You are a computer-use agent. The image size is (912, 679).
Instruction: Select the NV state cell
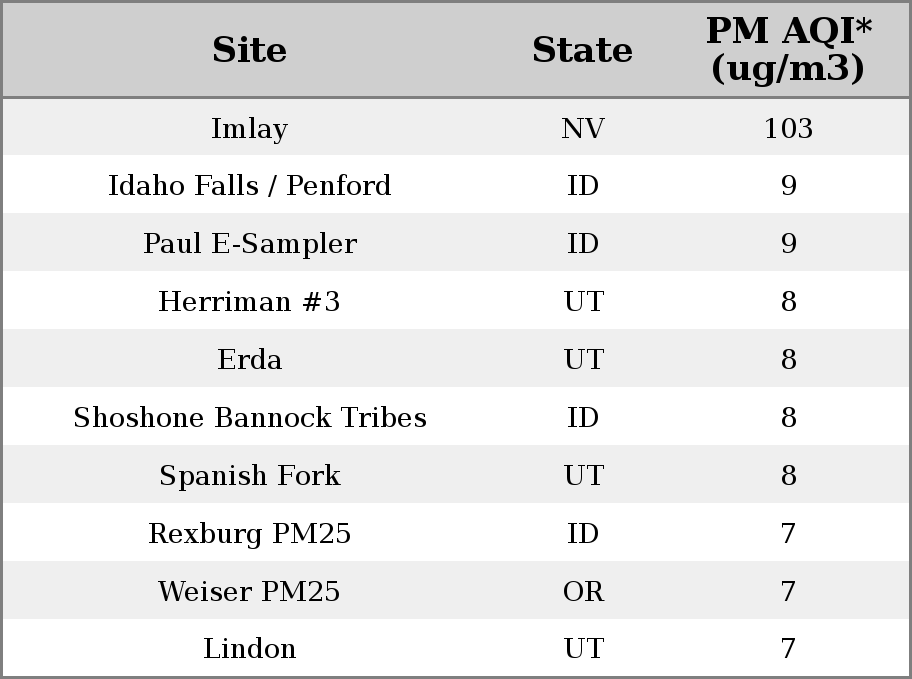583,128
